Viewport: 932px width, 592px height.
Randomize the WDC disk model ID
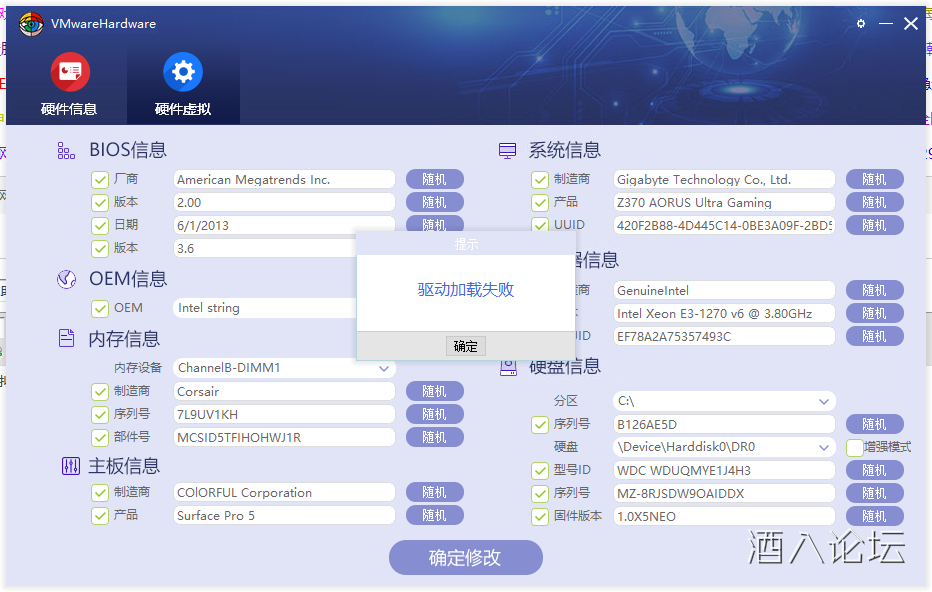(x=874, y=471)
